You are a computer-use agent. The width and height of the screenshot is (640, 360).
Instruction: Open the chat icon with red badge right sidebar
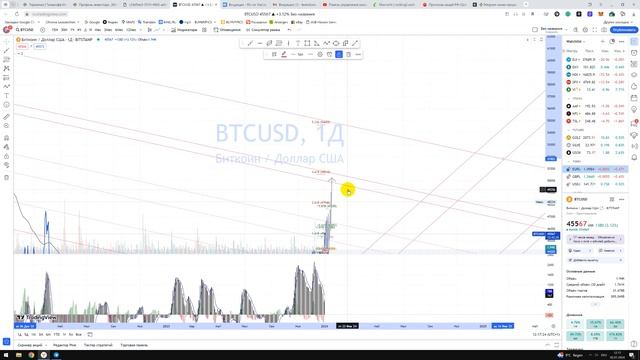coord(634,122)
